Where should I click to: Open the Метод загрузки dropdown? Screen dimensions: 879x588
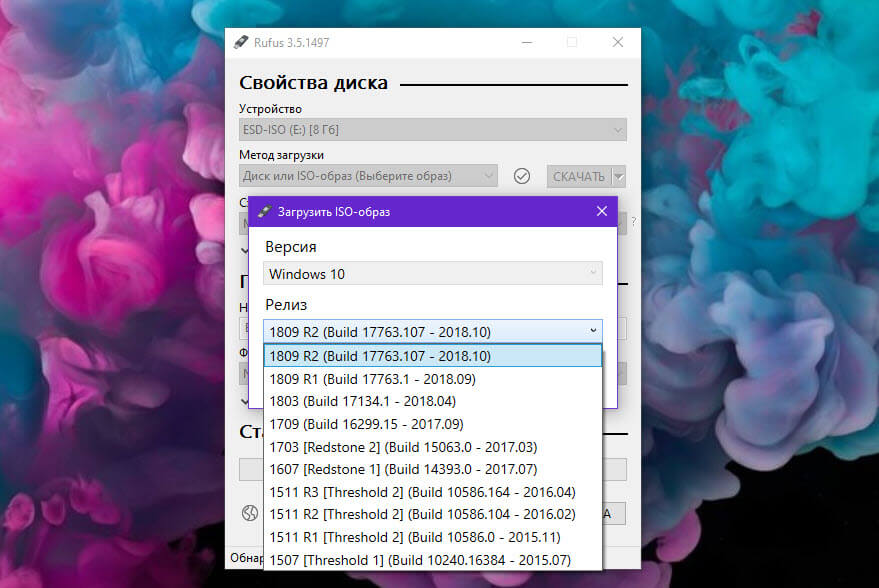368,176
